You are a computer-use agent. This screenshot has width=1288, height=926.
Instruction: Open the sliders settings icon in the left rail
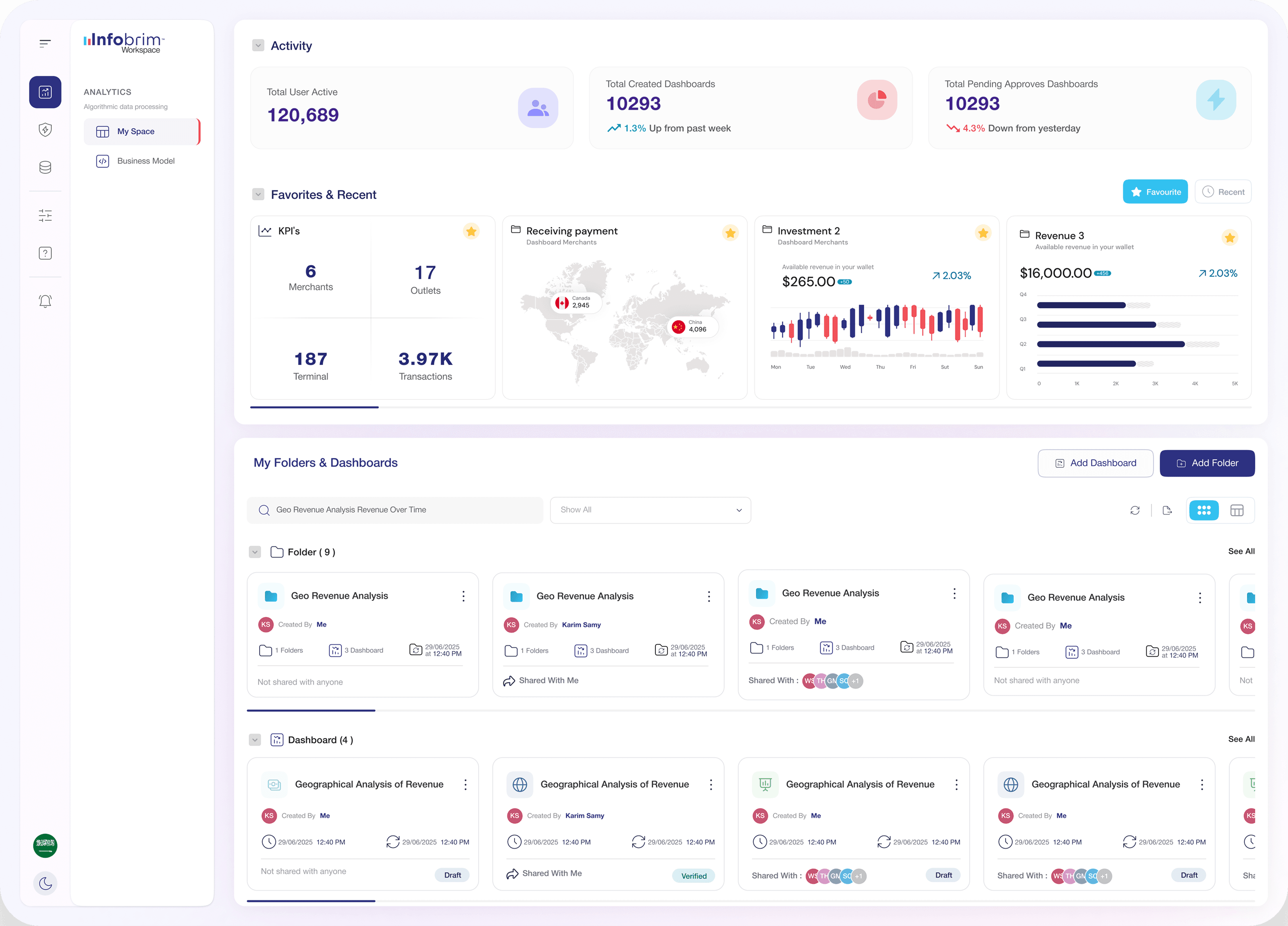(45, 215)
